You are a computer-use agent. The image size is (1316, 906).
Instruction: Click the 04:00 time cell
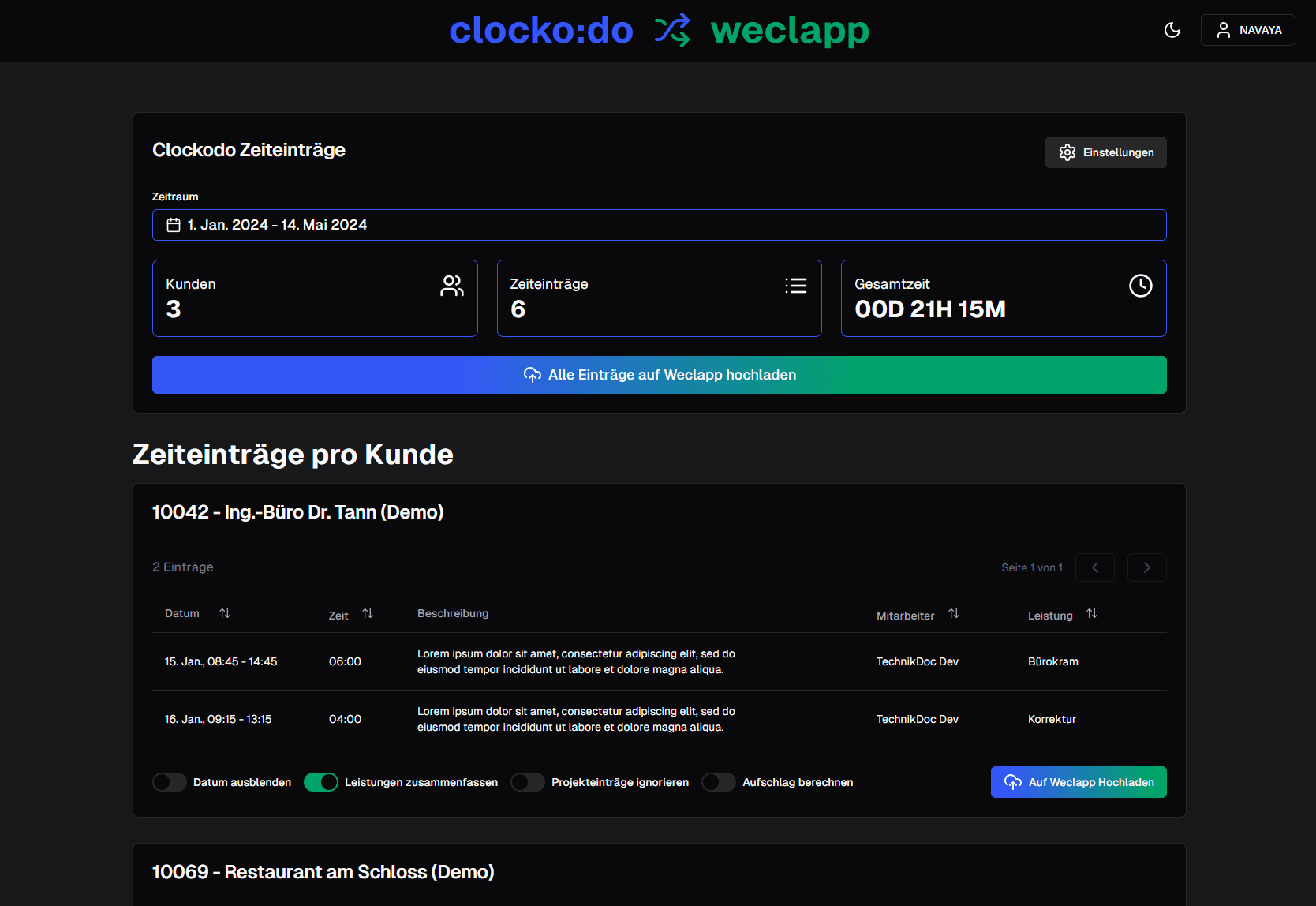[345, 719]
